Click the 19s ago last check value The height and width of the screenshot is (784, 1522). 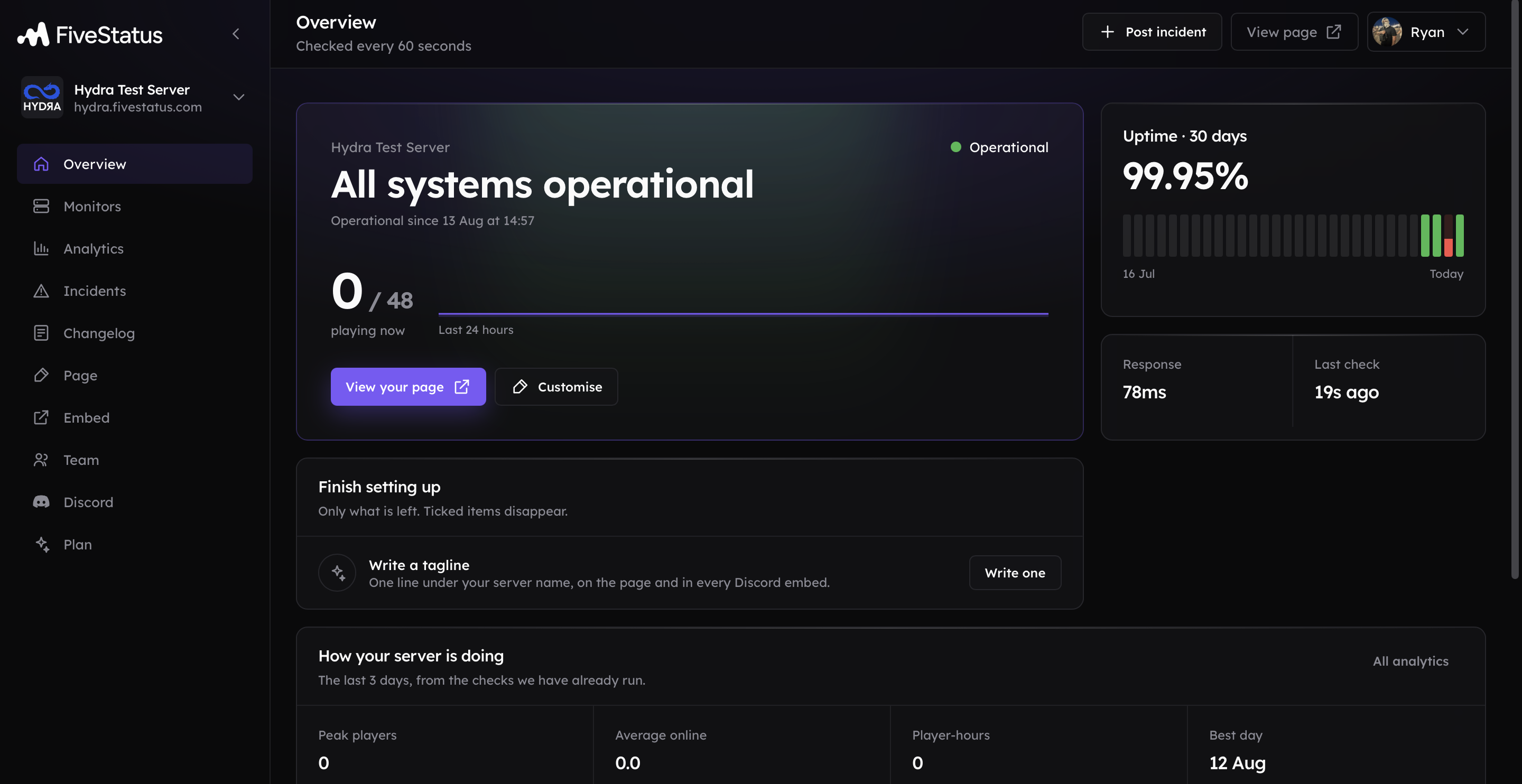coord(1347,393)
